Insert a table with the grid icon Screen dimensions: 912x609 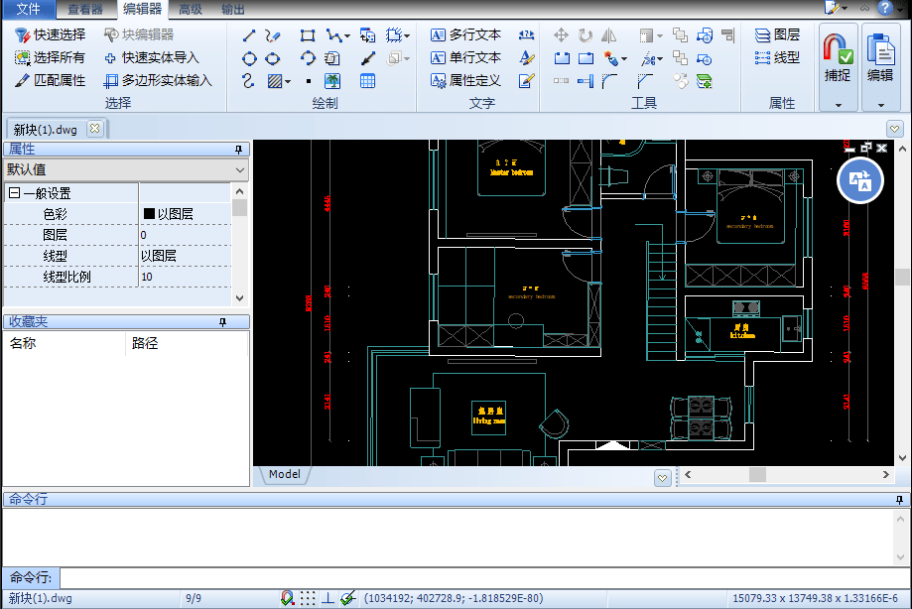pyautogui.click(x=368, y=81)
